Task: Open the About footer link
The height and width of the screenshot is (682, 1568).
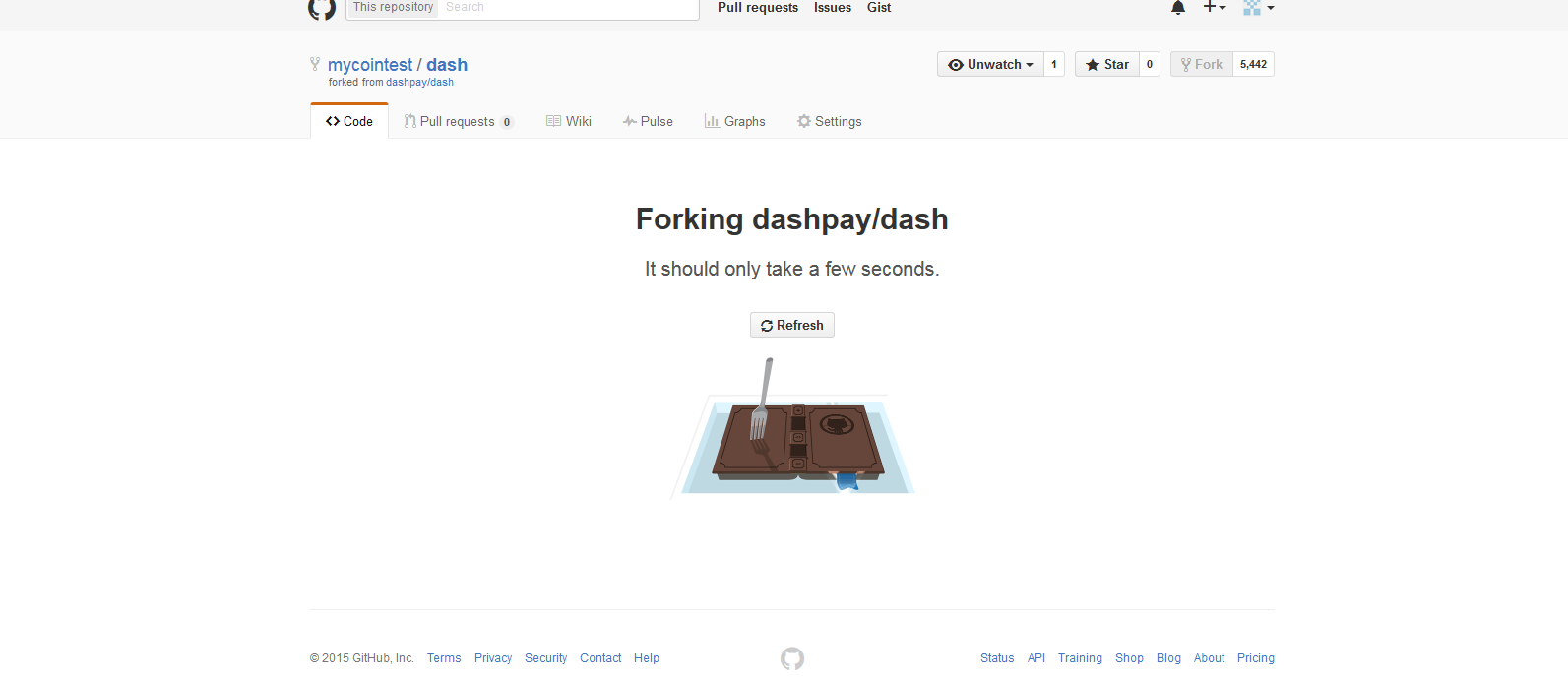Action: [1210, 658]
